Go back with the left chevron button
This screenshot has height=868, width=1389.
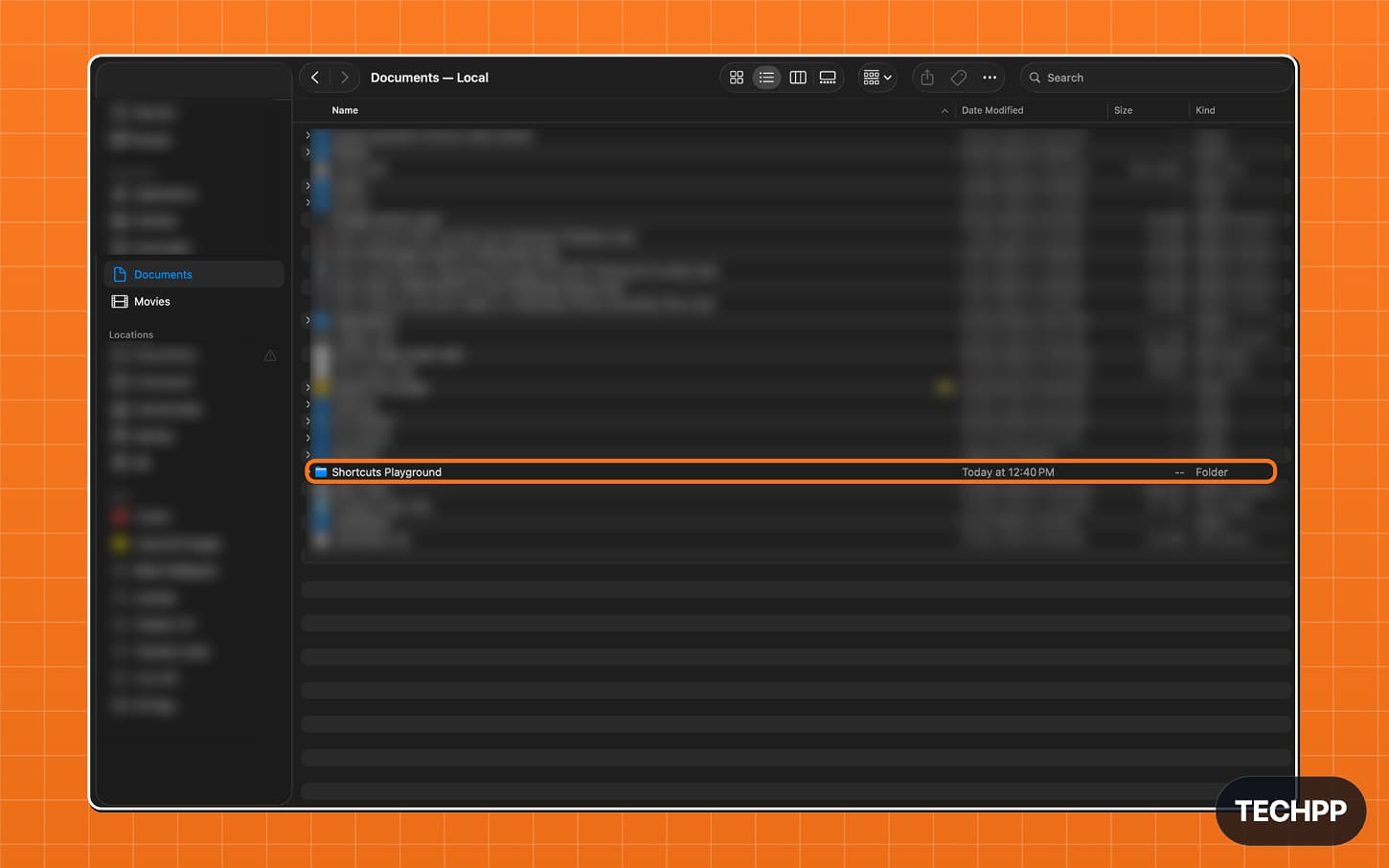[x=315, y=78]
